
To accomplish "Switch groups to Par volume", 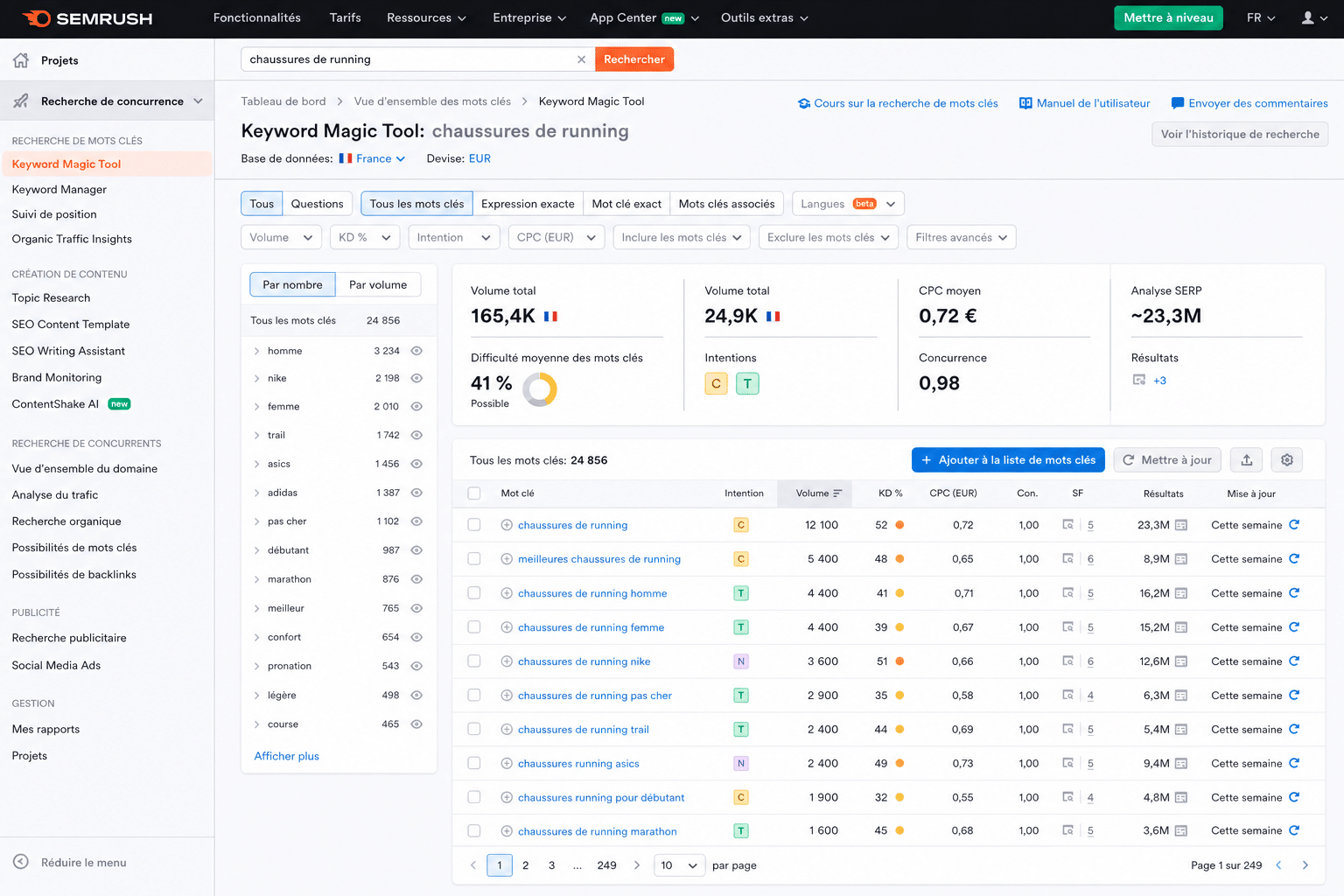I will [378, 284].
